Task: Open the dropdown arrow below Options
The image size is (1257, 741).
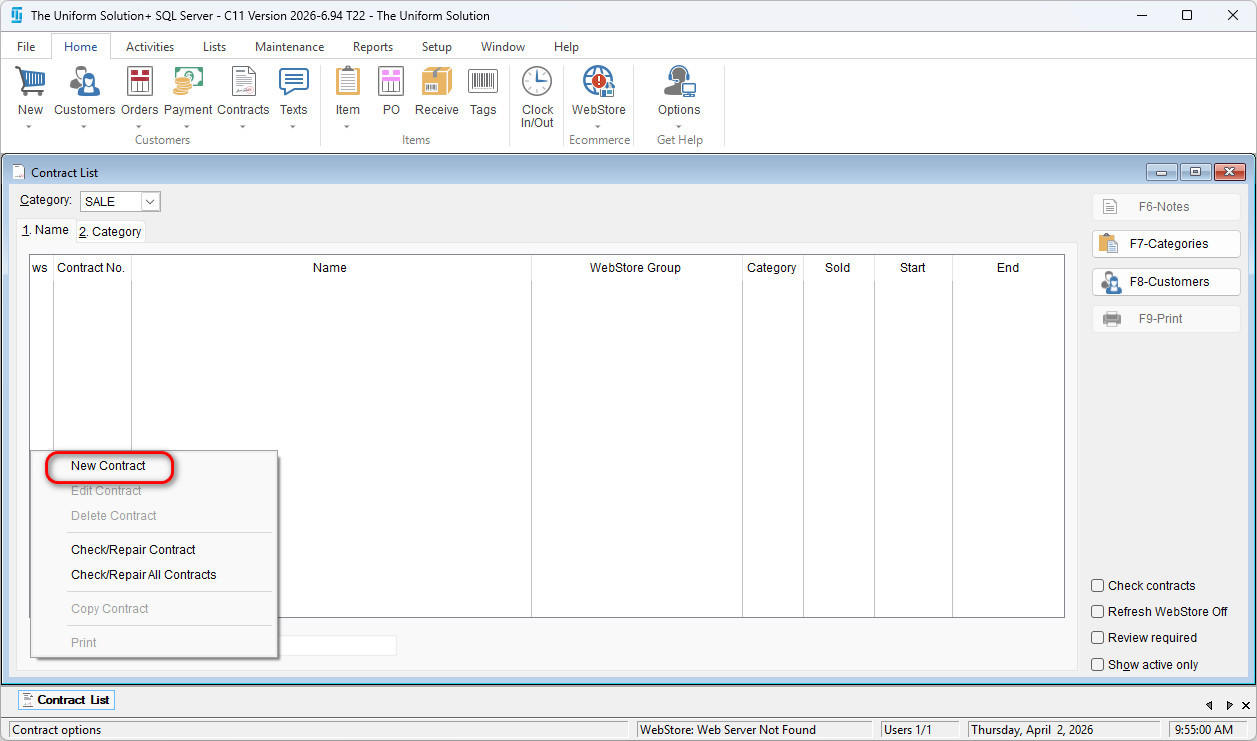Action: [679, 127]
